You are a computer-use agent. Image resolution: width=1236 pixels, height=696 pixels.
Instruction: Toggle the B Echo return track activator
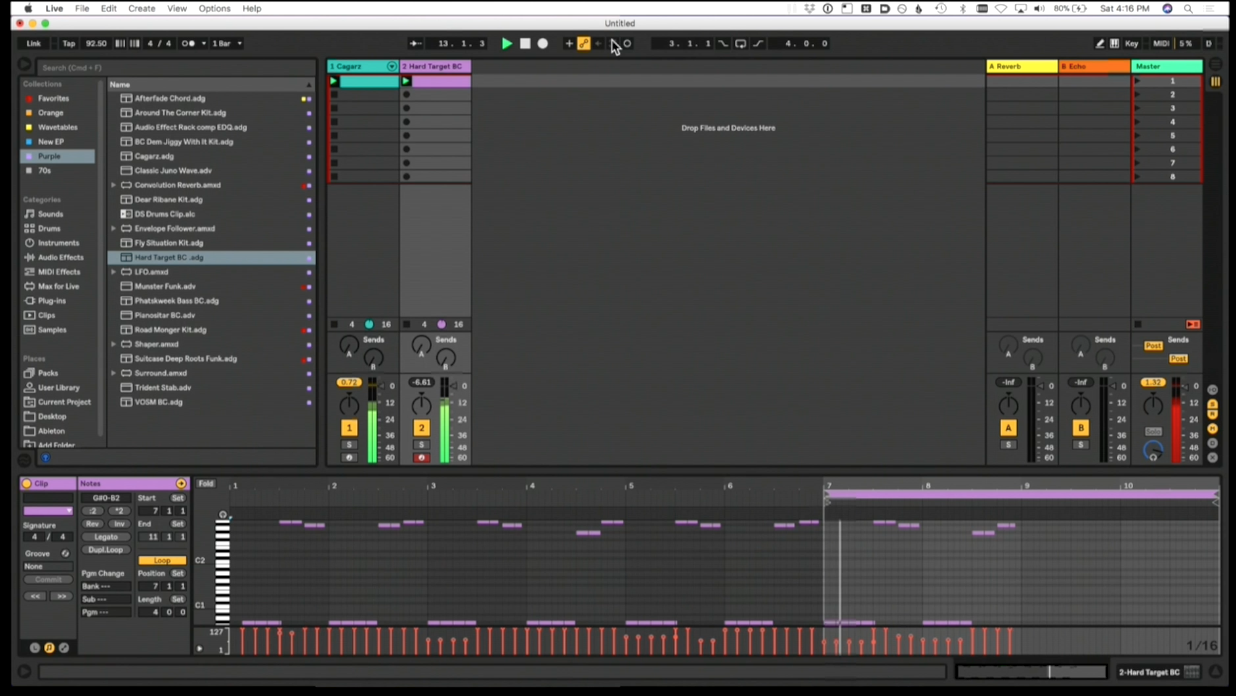1080,428
